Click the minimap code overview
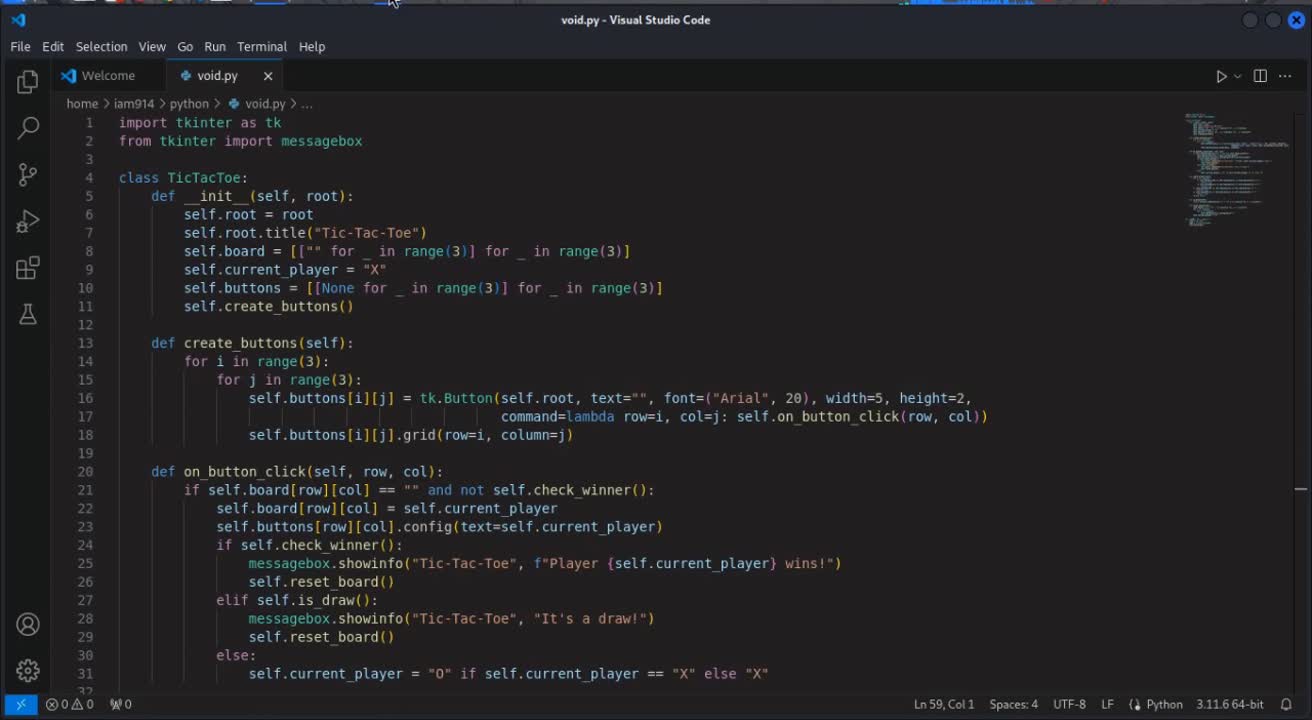 (x=1235, y=170)
